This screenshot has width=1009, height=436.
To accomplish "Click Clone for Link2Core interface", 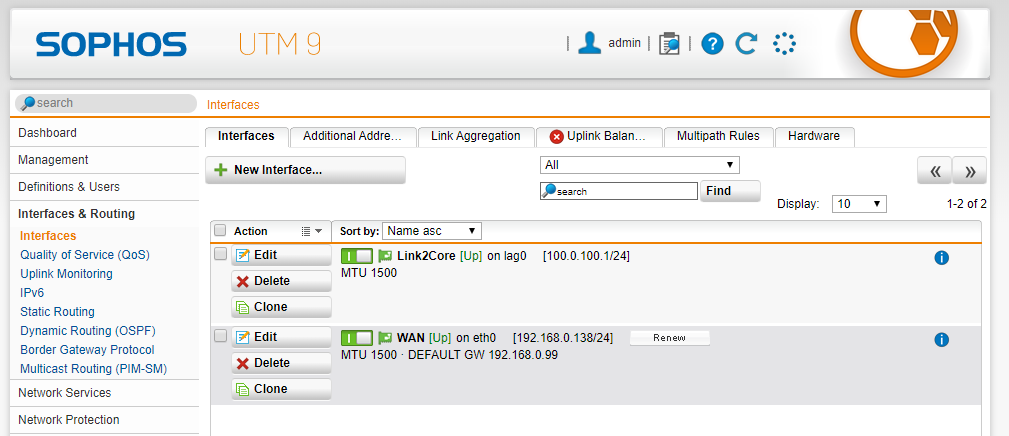I will click(x=281, y=307).
